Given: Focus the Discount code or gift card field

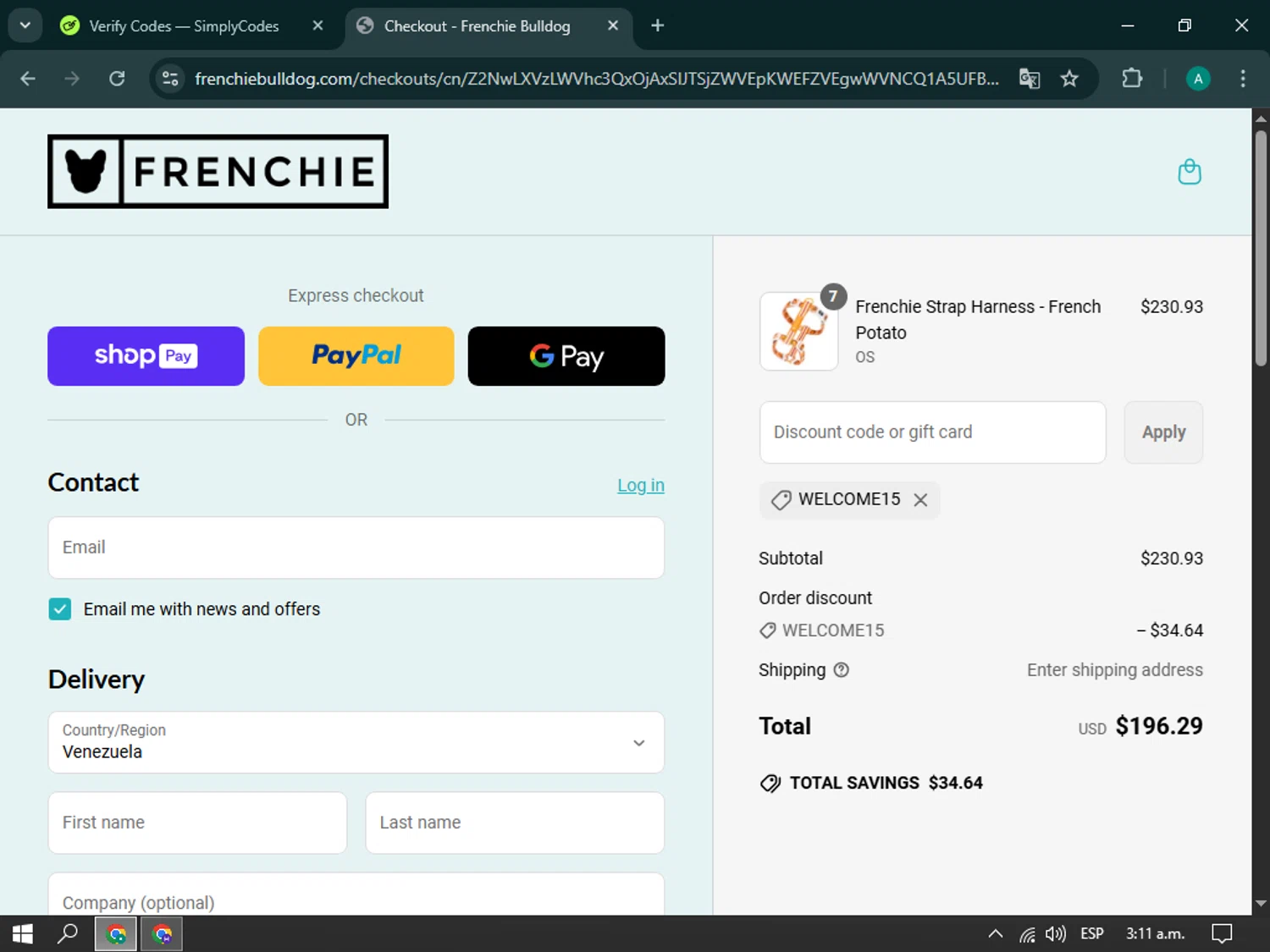Looking at the screenshot, I should [933, 432].
